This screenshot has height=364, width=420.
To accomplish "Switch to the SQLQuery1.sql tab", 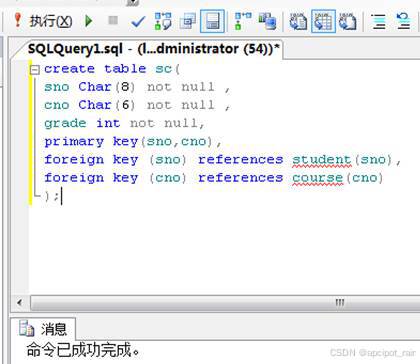I will [153, 49].
